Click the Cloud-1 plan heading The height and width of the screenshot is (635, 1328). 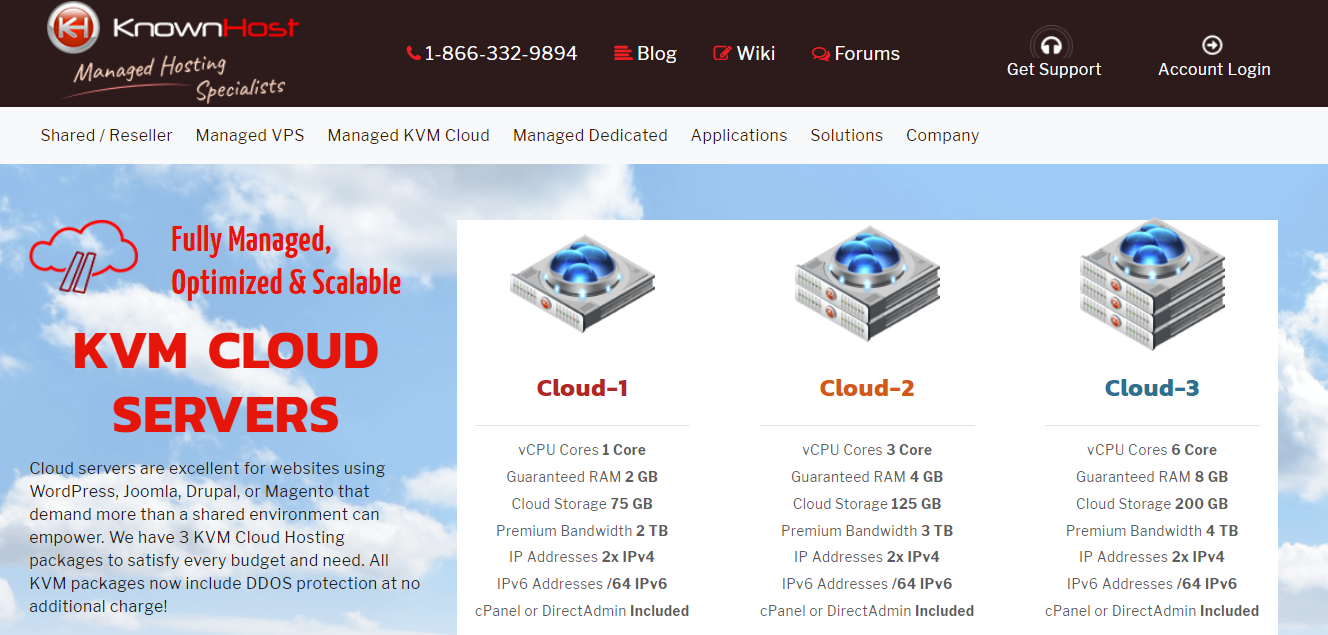[582, 387]
